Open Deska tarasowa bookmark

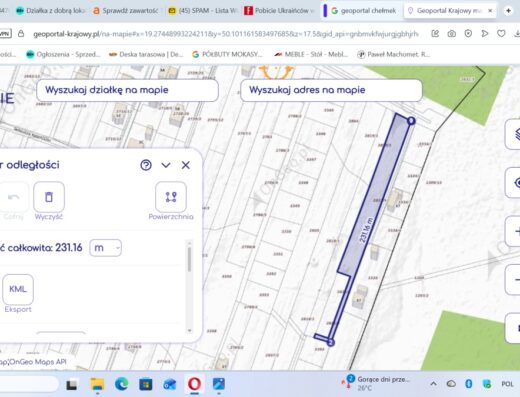click(146, 54)
